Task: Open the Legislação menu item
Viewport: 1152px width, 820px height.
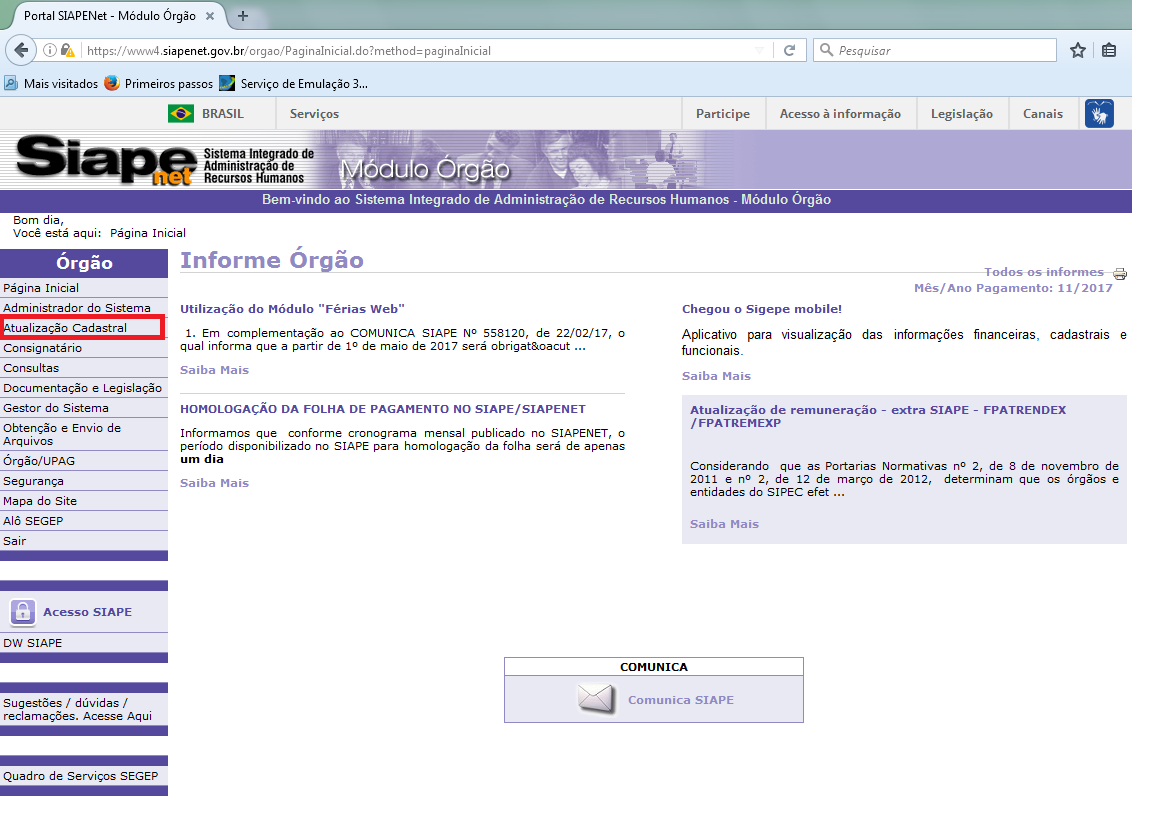Action: pos(962,114)
